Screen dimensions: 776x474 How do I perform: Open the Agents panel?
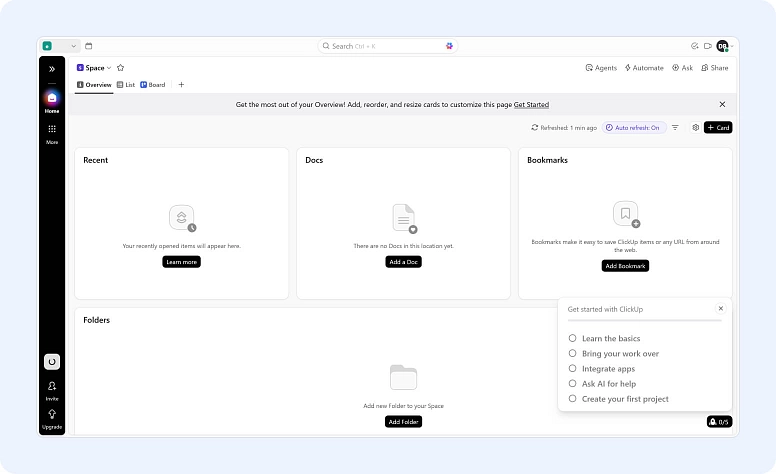(x=601, y=68)
